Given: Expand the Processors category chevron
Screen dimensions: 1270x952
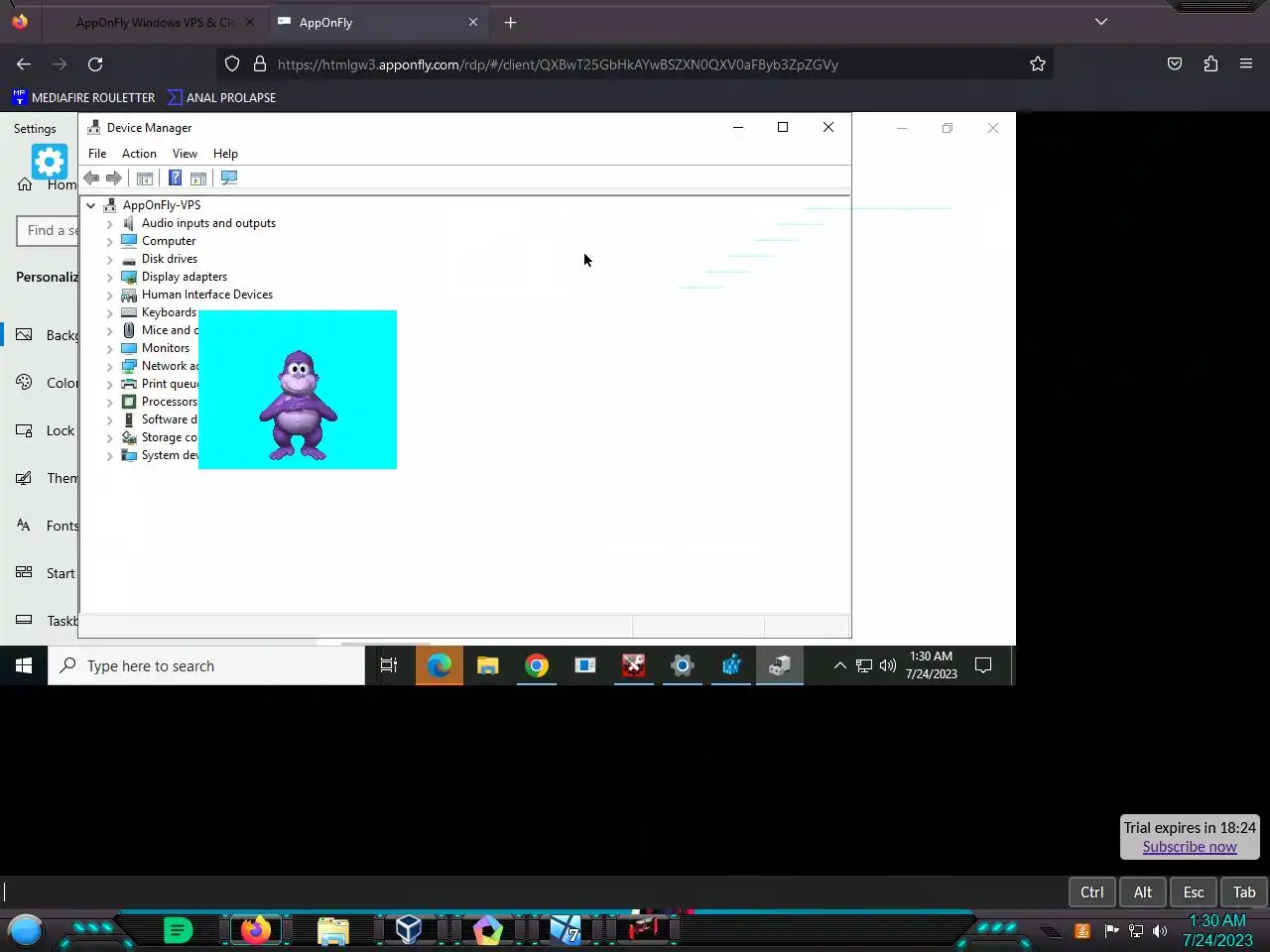Looking at the screenshot, I should pos(110,403).
